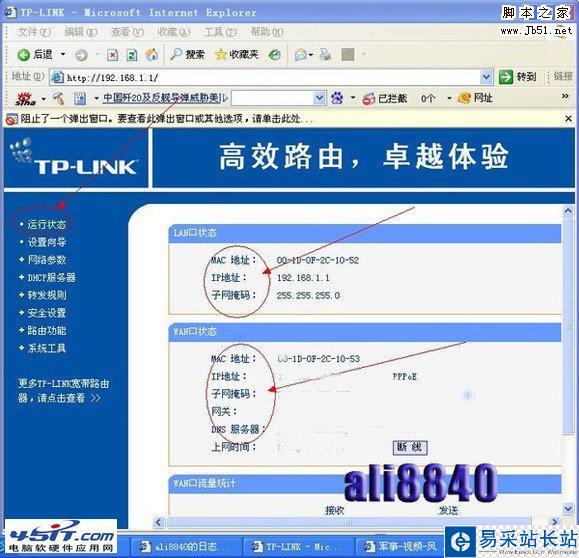Click the paw print icon in toolbar
Image resolution: width=579 pixels, height=558 pixels.
[x=337, y=98]
